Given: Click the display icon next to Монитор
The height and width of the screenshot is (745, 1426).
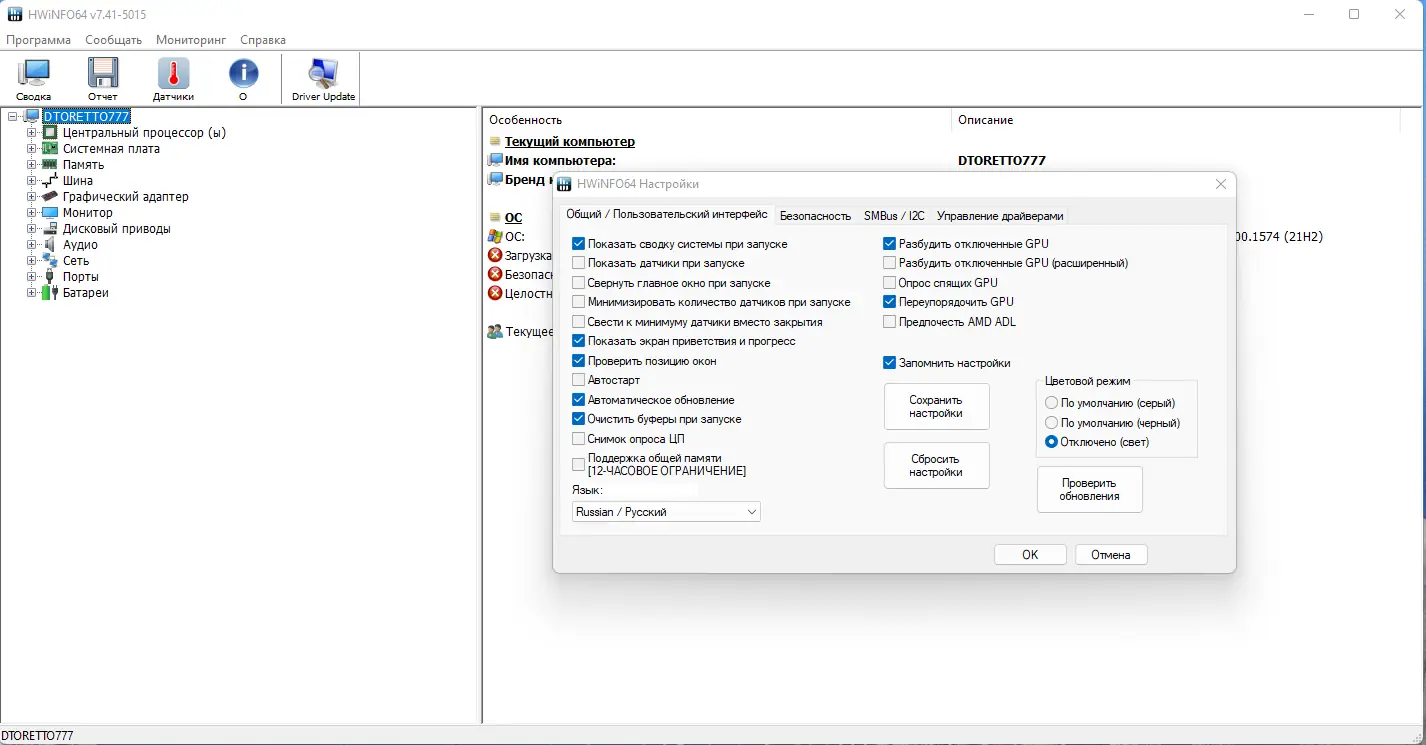Looking at the screenshot, I should [50, 213].
